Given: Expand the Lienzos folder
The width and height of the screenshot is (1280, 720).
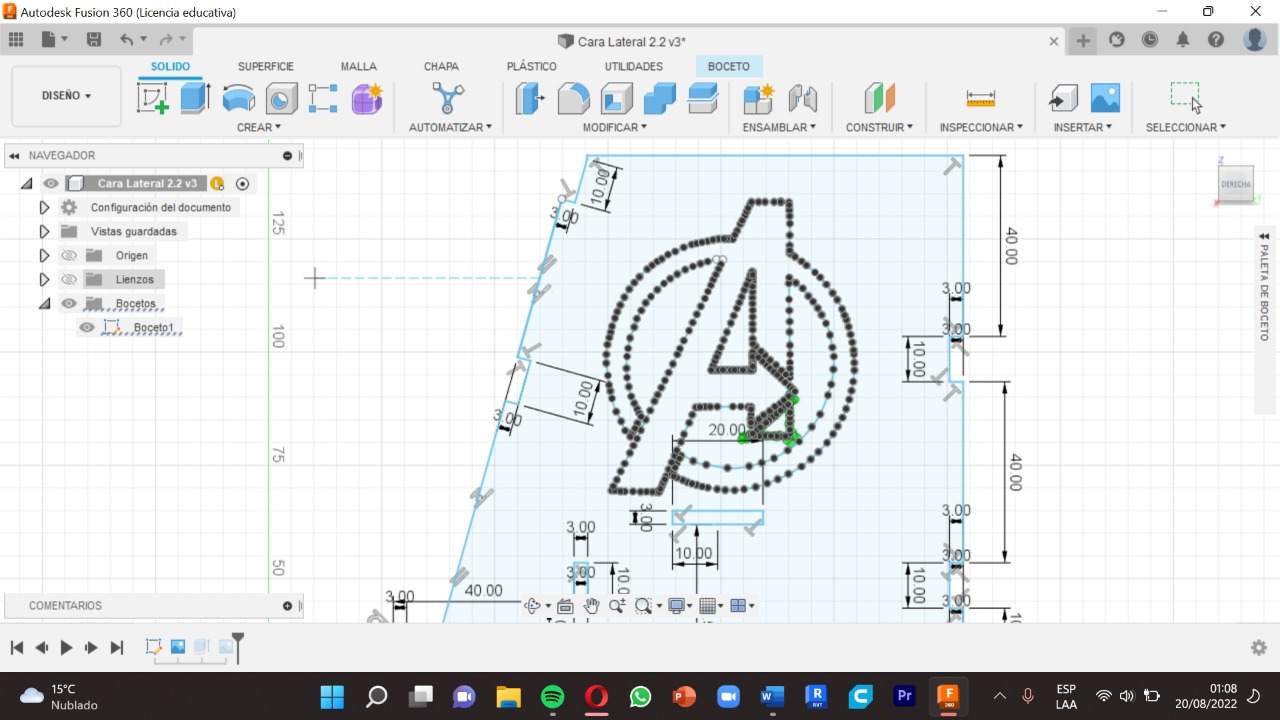Looking at the screenshot, I should click(44, 280).
